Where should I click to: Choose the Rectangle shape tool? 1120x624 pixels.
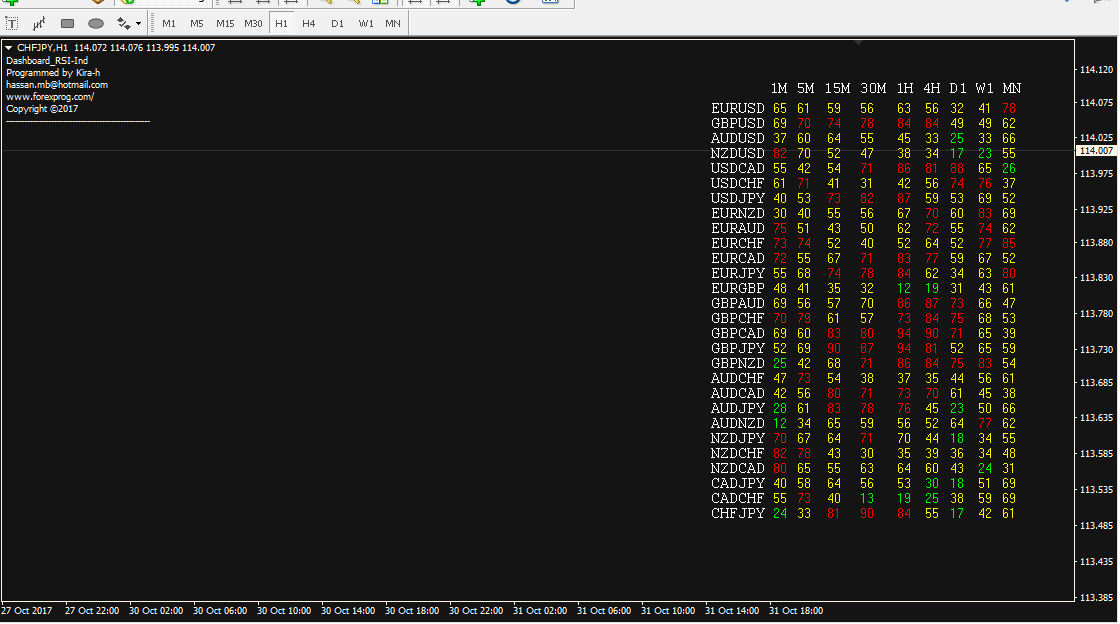(68, 23)
